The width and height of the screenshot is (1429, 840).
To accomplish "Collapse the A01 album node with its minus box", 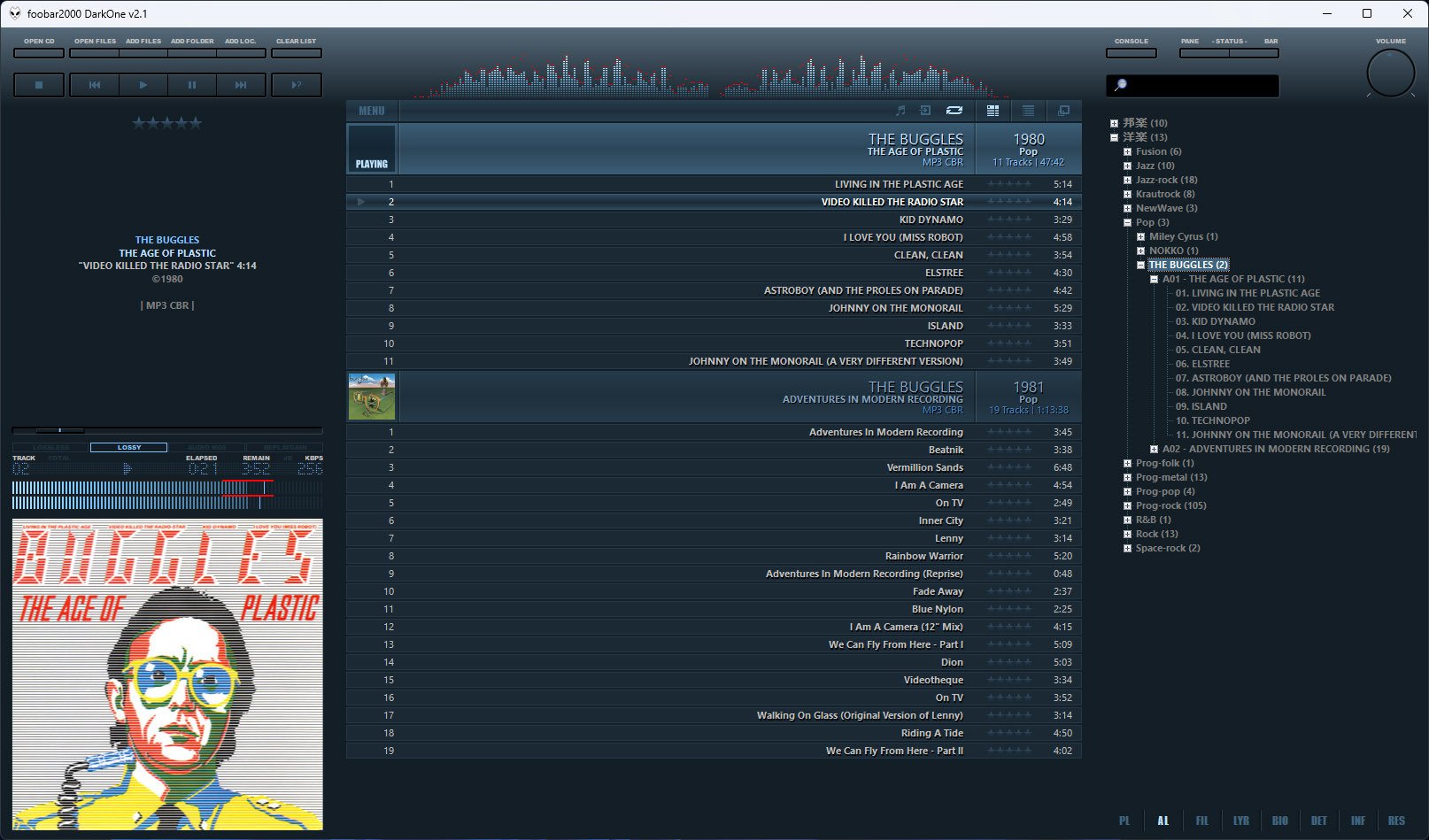I will 1154,279.
